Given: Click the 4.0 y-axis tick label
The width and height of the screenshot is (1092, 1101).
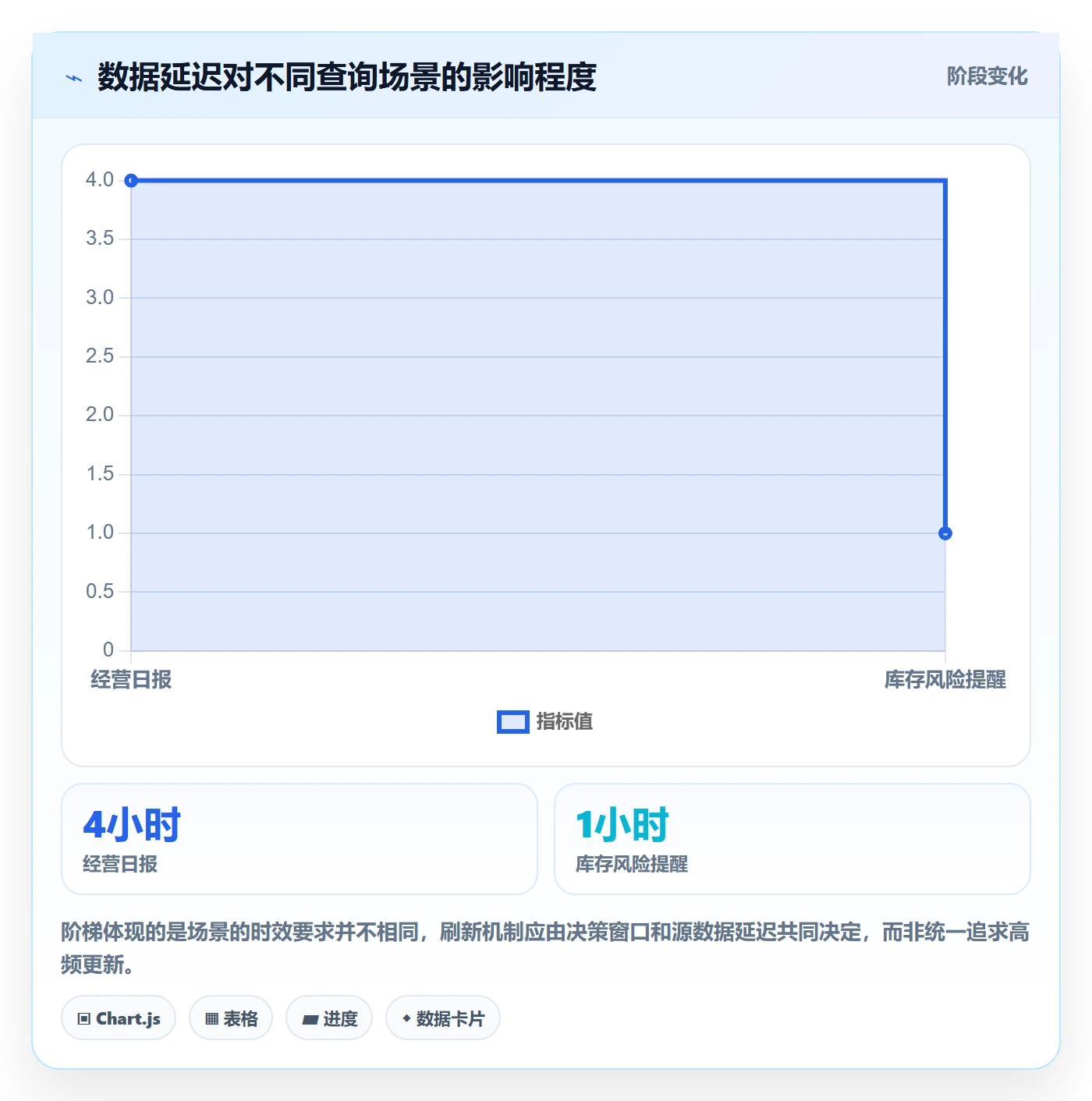Looking at the screenshot, I should [100, 180].
